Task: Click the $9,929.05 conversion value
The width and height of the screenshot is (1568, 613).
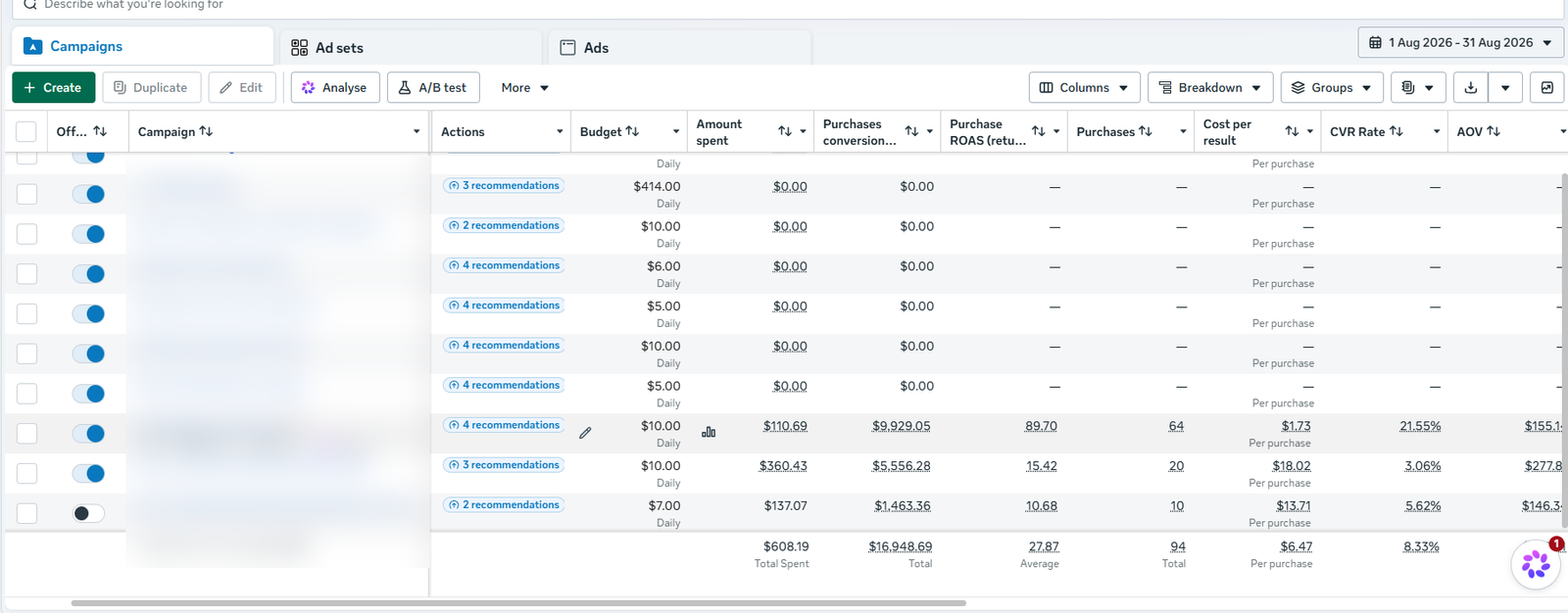Action: click(x=902, y=426)
